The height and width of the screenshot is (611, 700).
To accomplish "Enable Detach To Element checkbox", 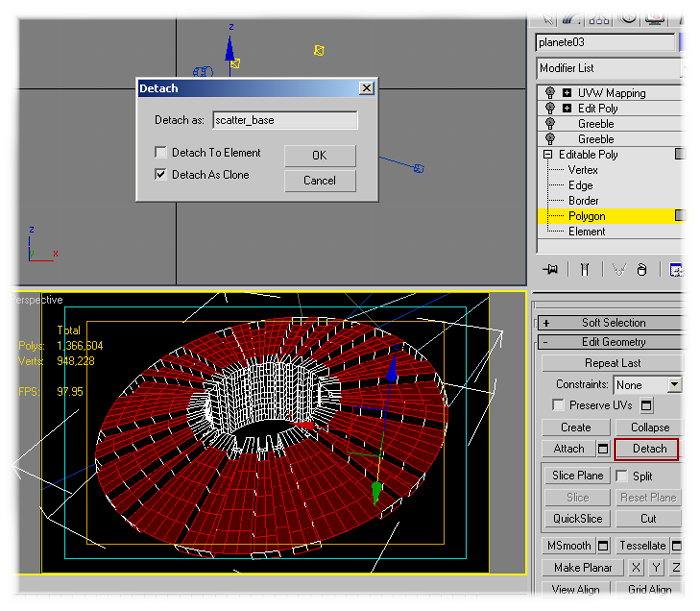I will [160, 153].
